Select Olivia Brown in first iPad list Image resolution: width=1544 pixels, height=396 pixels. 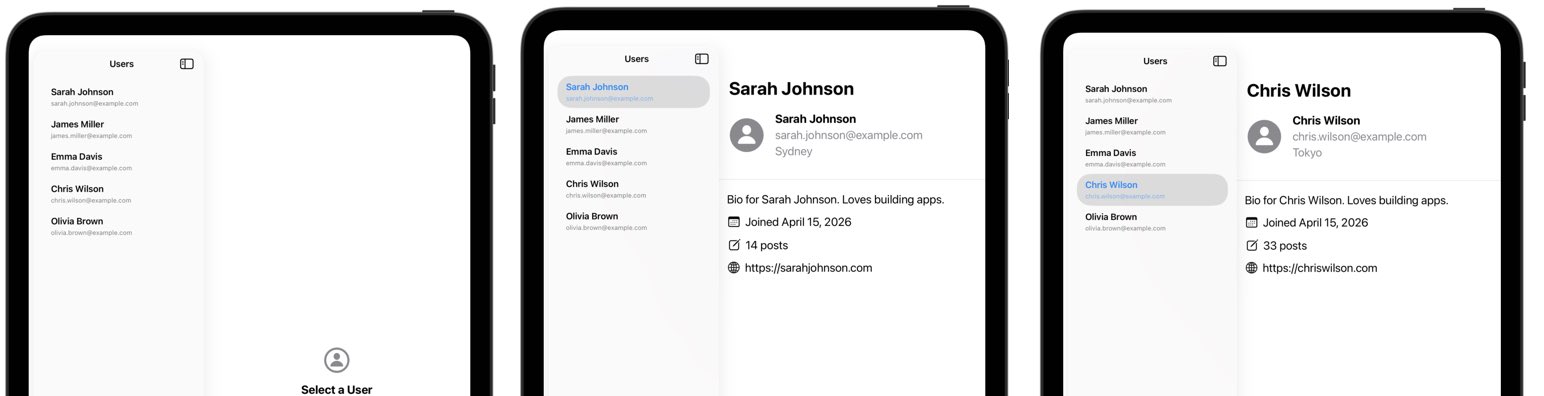118,226
